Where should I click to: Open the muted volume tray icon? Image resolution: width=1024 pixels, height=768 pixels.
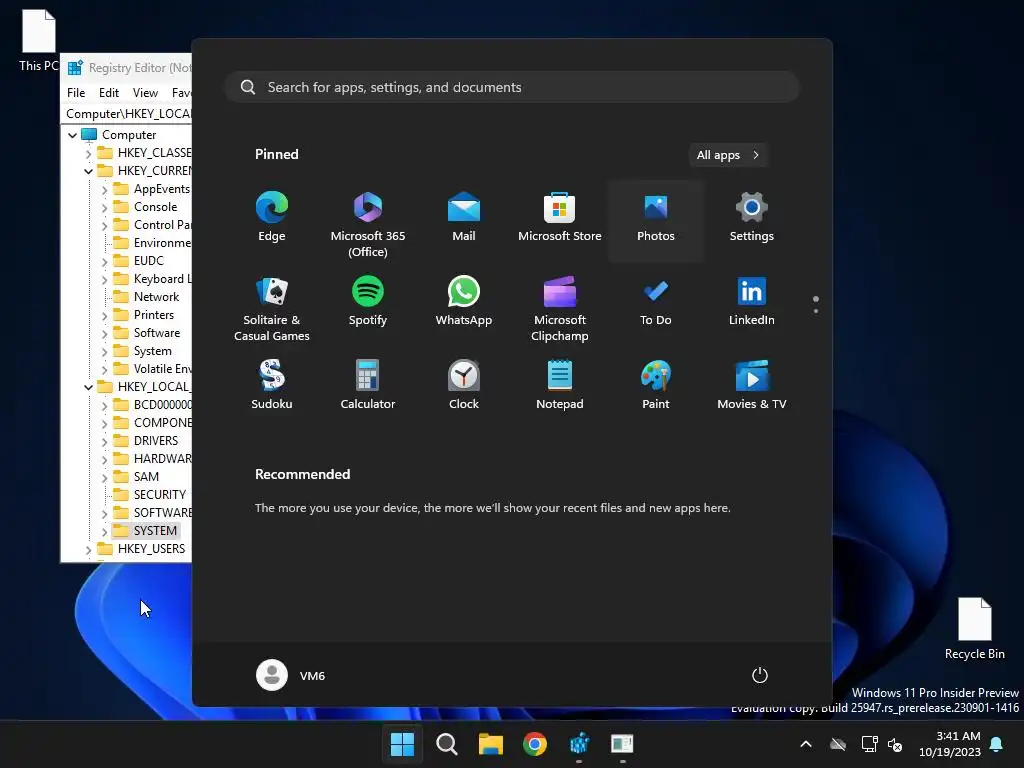coord(895,744)
